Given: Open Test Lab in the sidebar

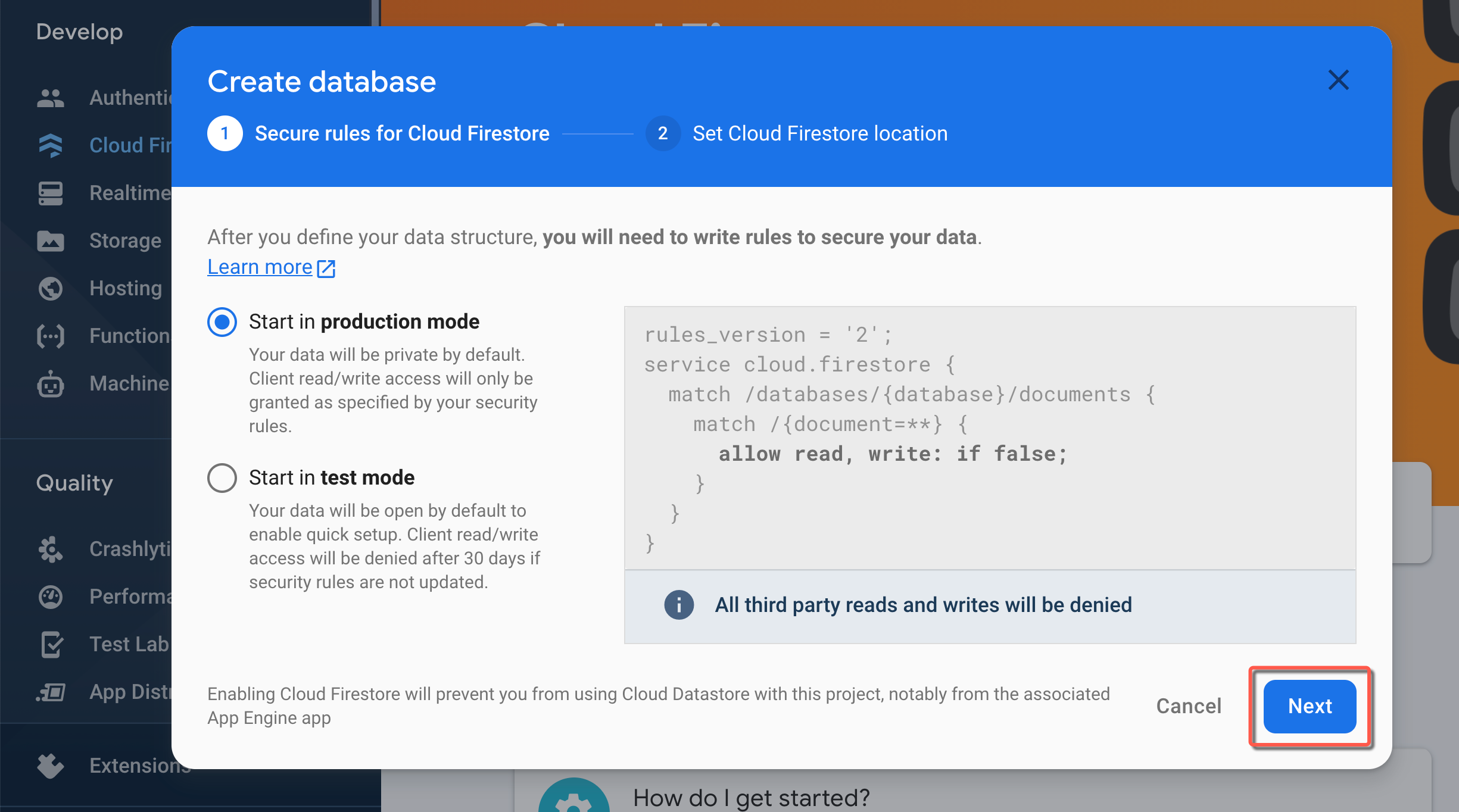Looking at the screenshot, I should [129, 644].
